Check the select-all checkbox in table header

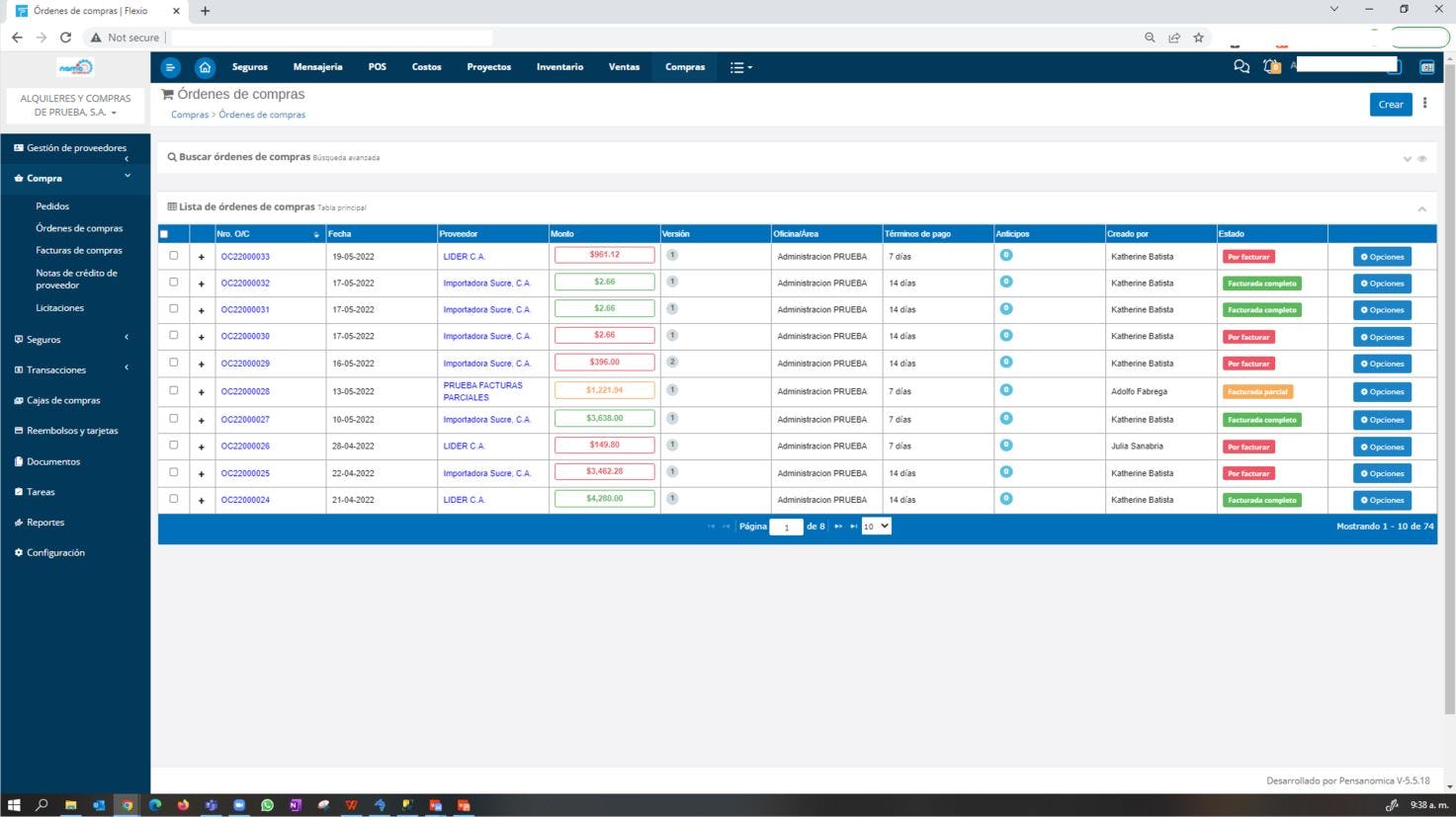(163, 233)
